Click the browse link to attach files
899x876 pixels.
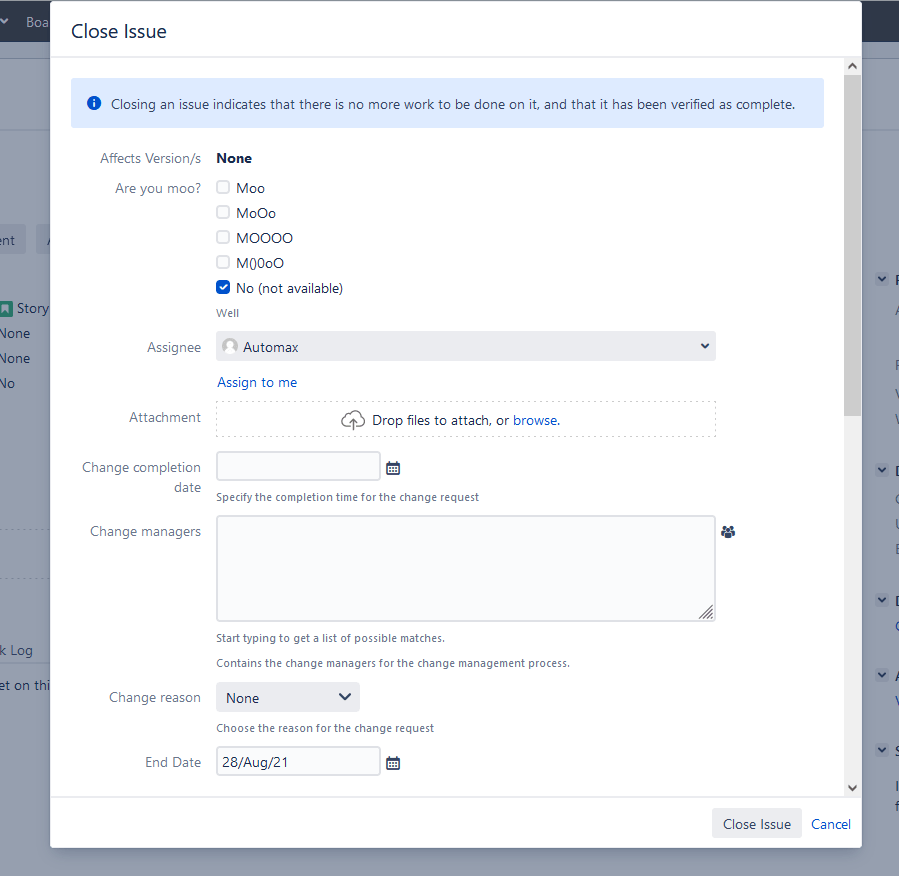point(535,421)
